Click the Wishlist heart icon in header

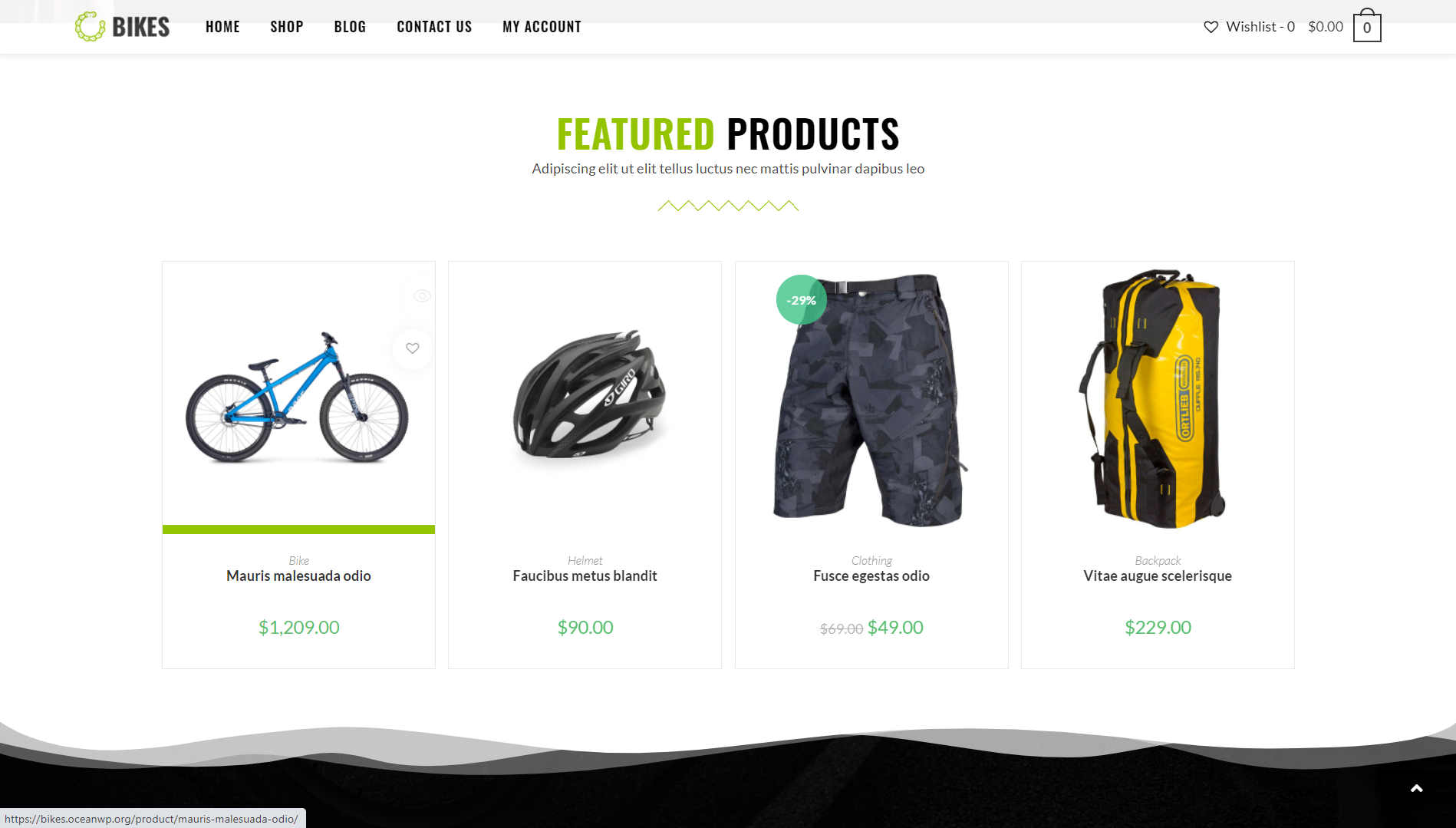pyautogui.click(x=1211, y=27)
